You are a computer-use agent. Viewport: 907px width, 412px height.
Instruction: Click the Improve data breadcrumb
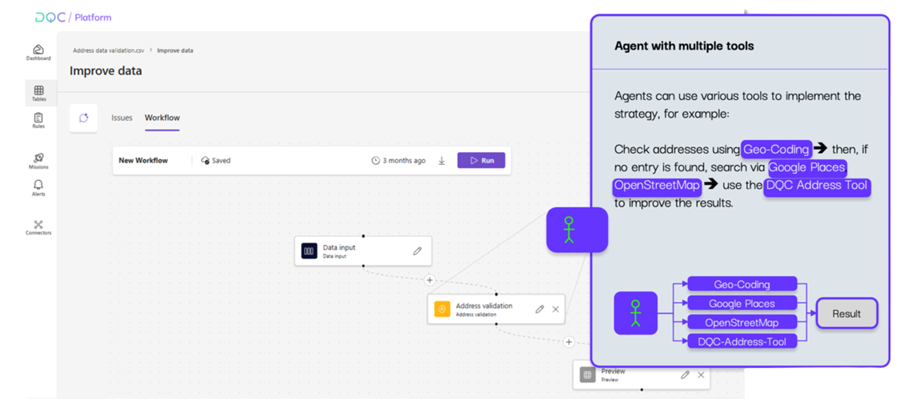175,50
